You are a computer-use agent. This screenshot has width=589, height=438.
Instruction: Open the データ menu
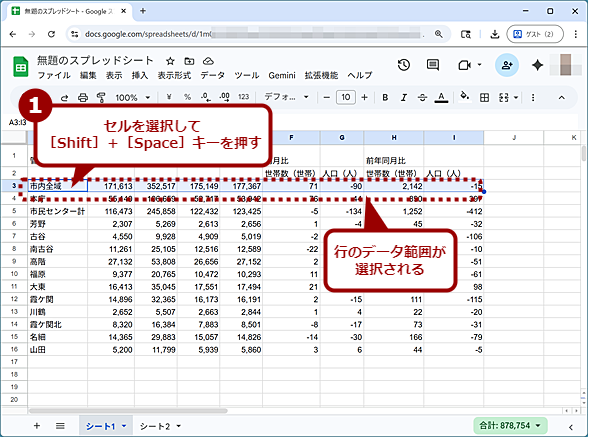[x=212, y=76]
